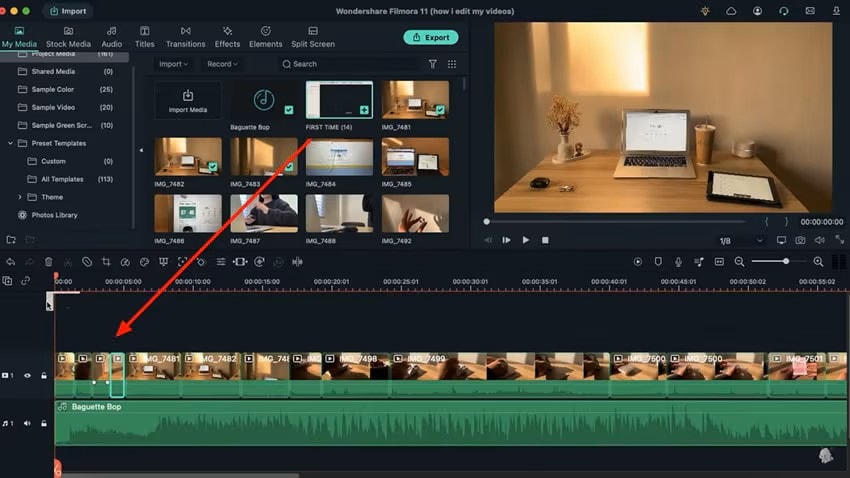Click the zoom in magnifier on timeline

pos(819,262)
